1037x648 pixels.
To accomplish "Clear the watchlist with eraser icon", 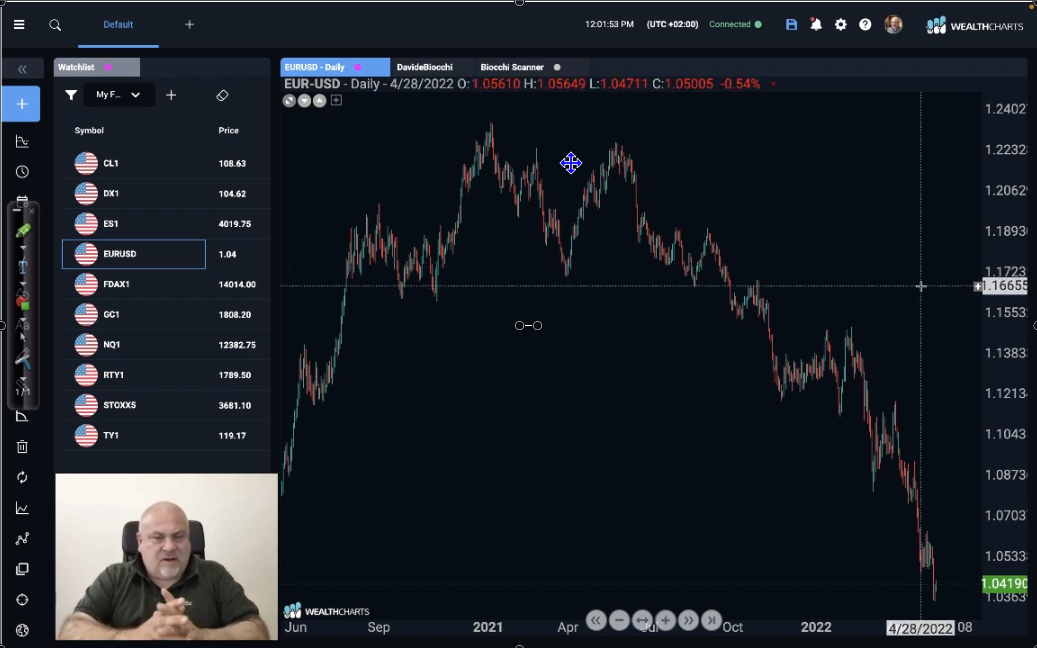I will [x=222, y=96].
